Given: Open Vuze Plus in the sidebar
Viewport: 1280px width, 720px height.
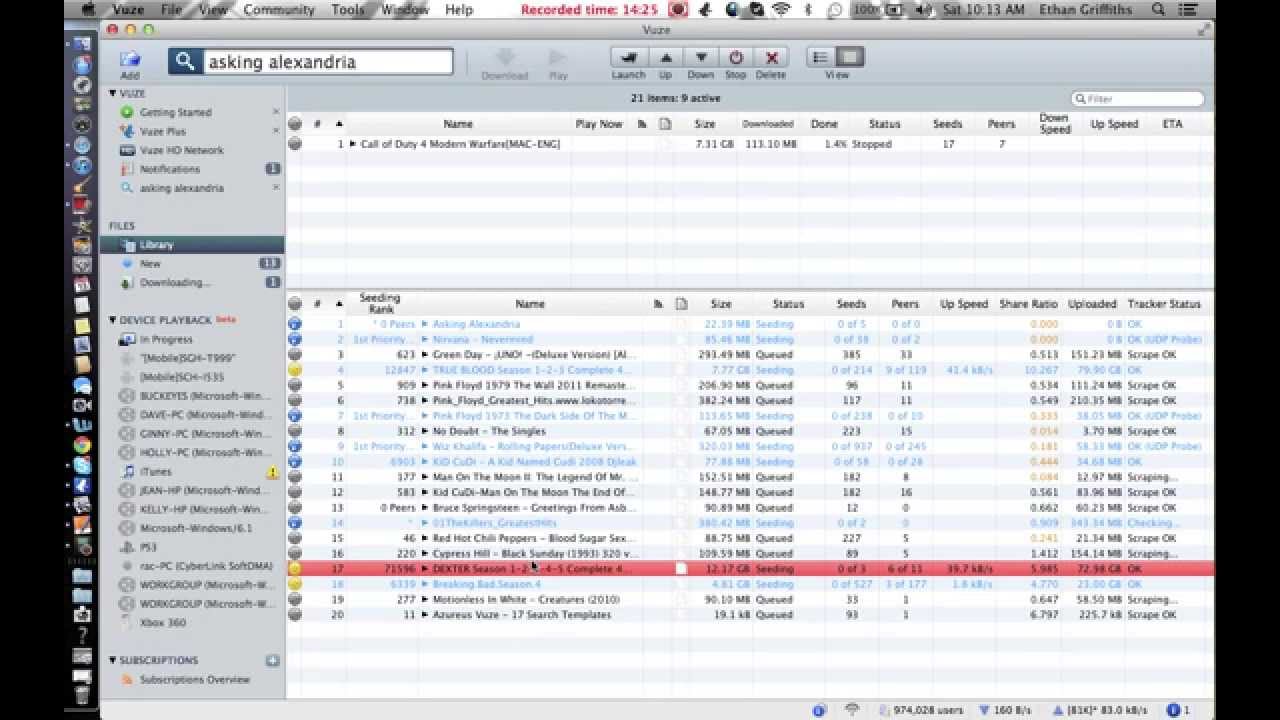Looking at the screenshot, I should coord(163,131).
